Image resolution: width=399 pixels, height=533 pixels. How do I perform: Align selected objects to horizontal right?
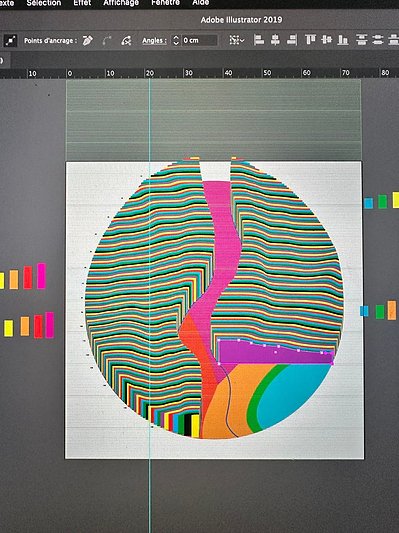pos(292,40)
